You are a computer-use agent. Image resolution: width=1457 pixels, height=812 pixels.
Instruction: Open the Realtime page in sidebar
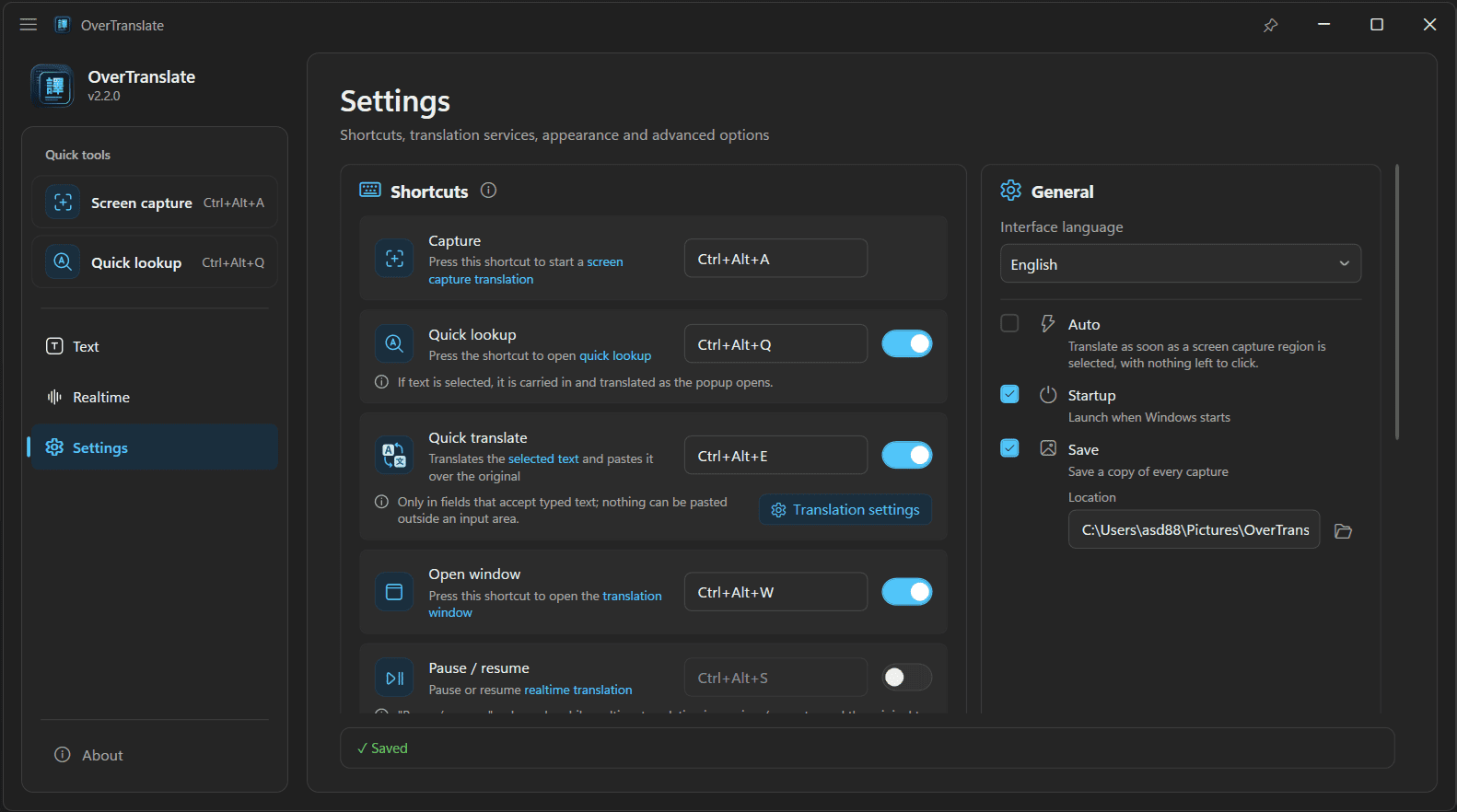(x=155, y=397)
